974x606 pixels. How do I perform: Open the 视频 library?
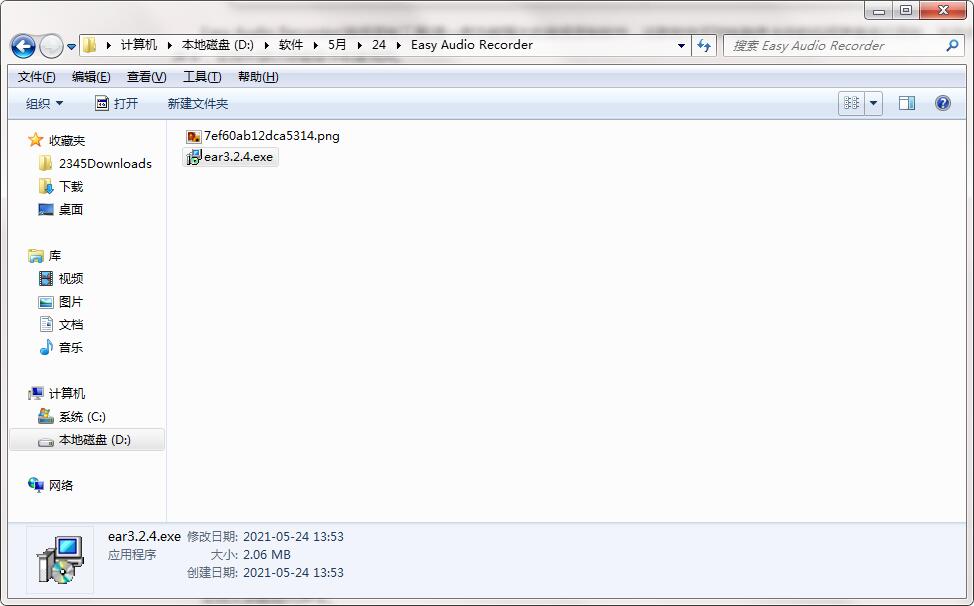click(61, 278)
